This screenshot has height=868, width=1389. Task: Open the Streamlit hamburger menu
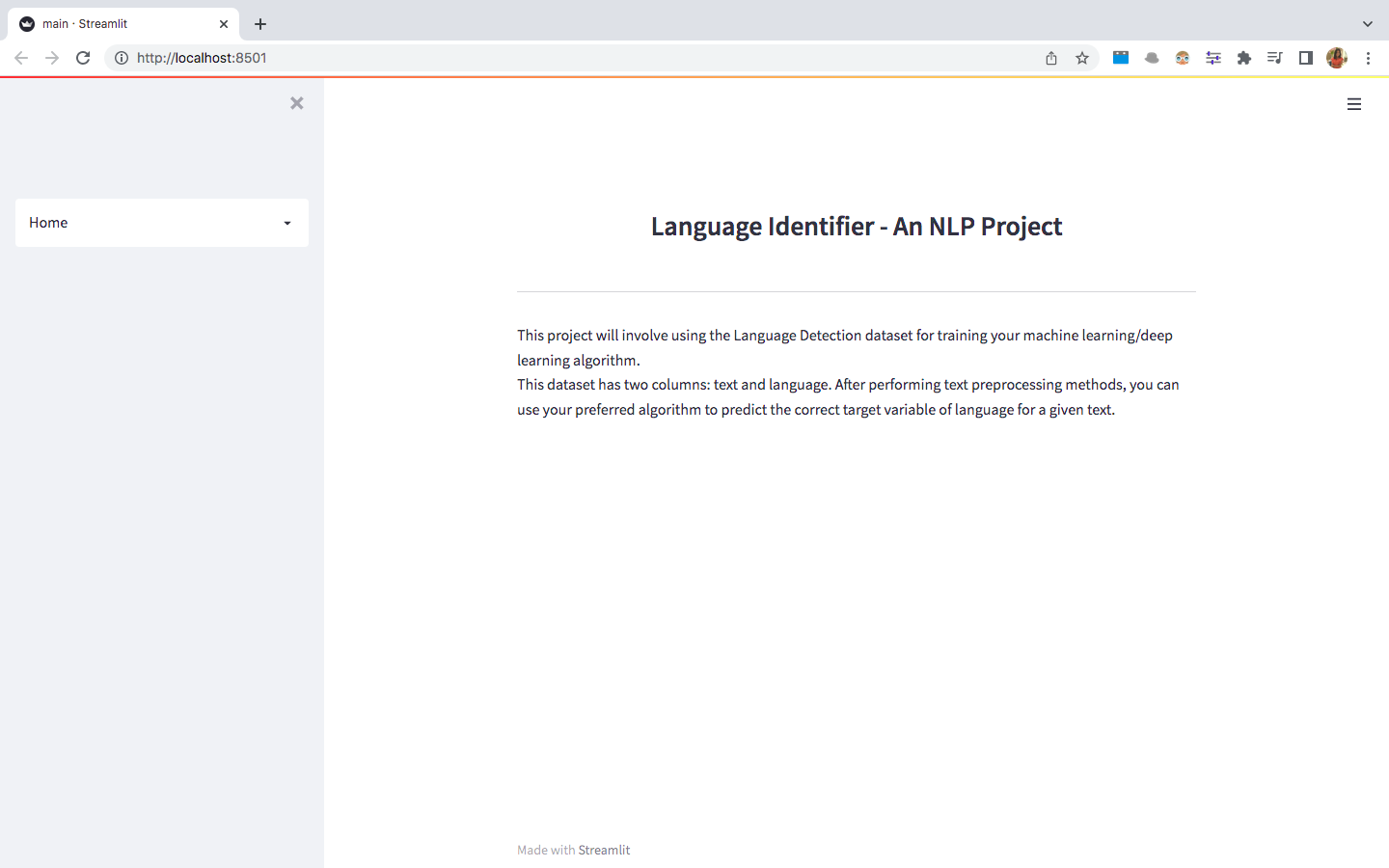[1354, 104]
